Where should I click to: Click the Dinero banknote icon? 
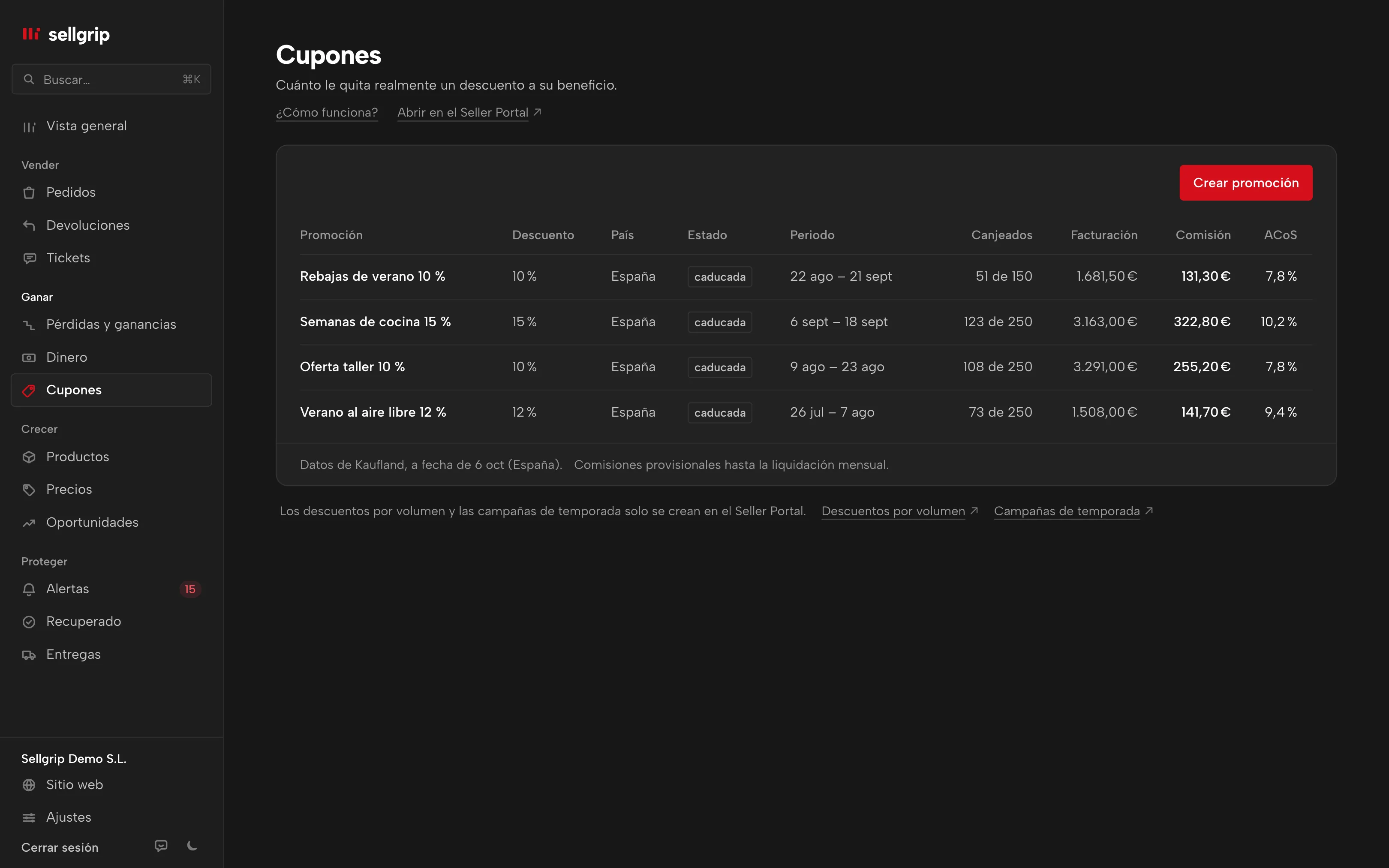[x=29, y=357]
